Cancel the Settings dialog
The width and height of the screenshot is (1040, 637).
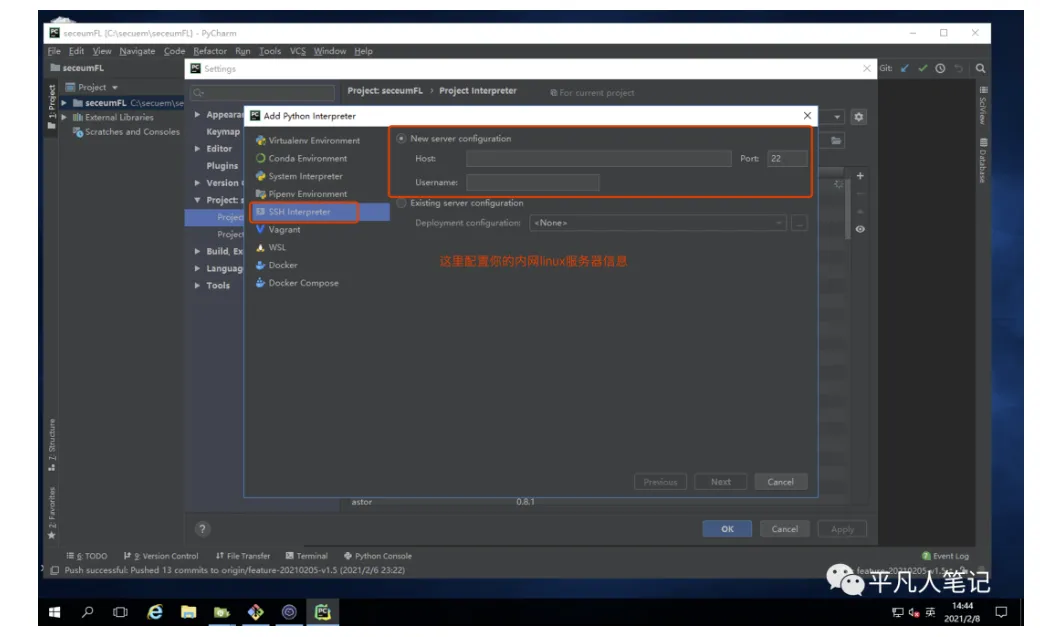click(x=785, y=529)
